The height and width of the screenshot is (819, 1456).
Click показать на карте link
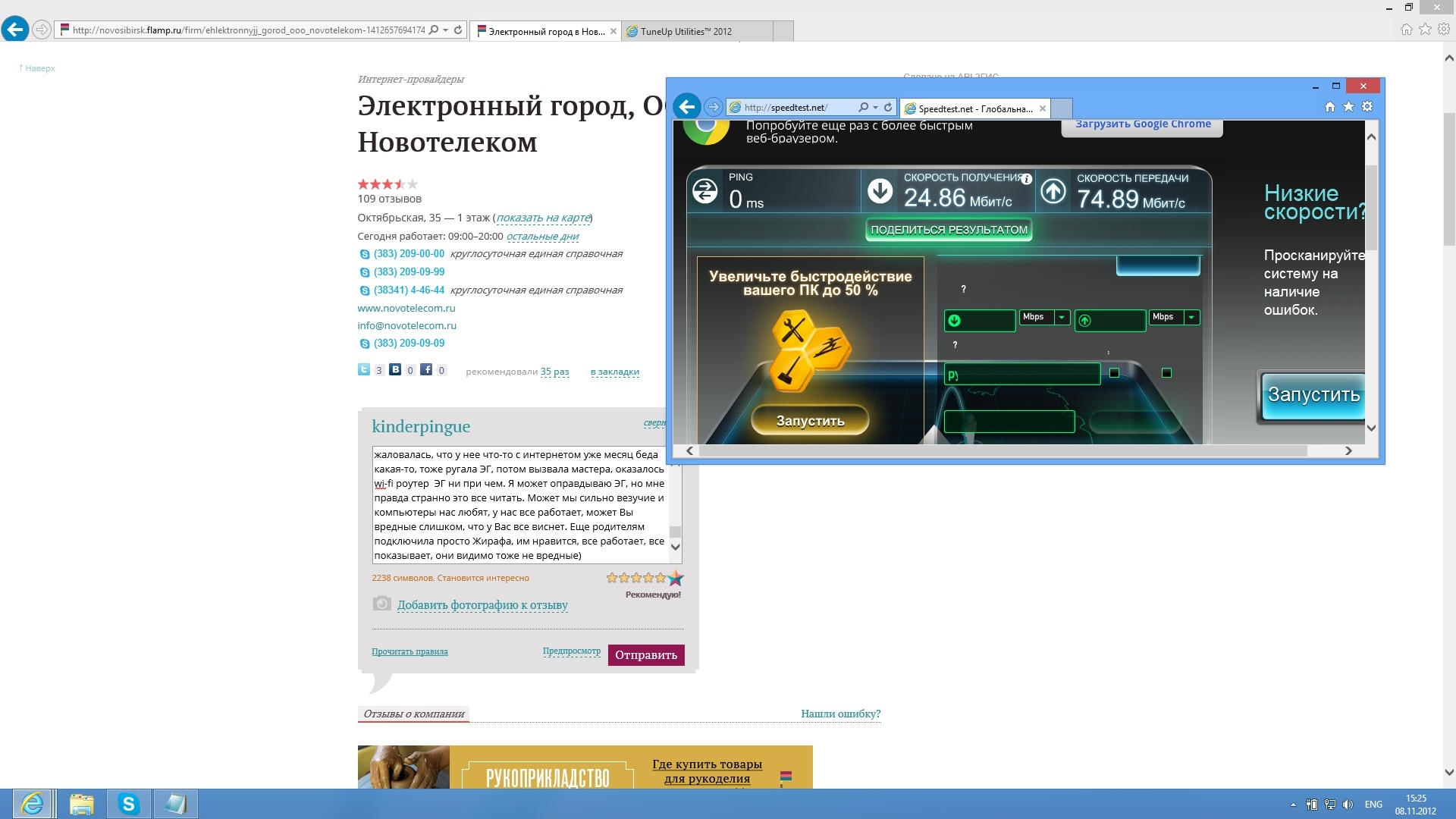pyautogui.click(x=543, y=218)
